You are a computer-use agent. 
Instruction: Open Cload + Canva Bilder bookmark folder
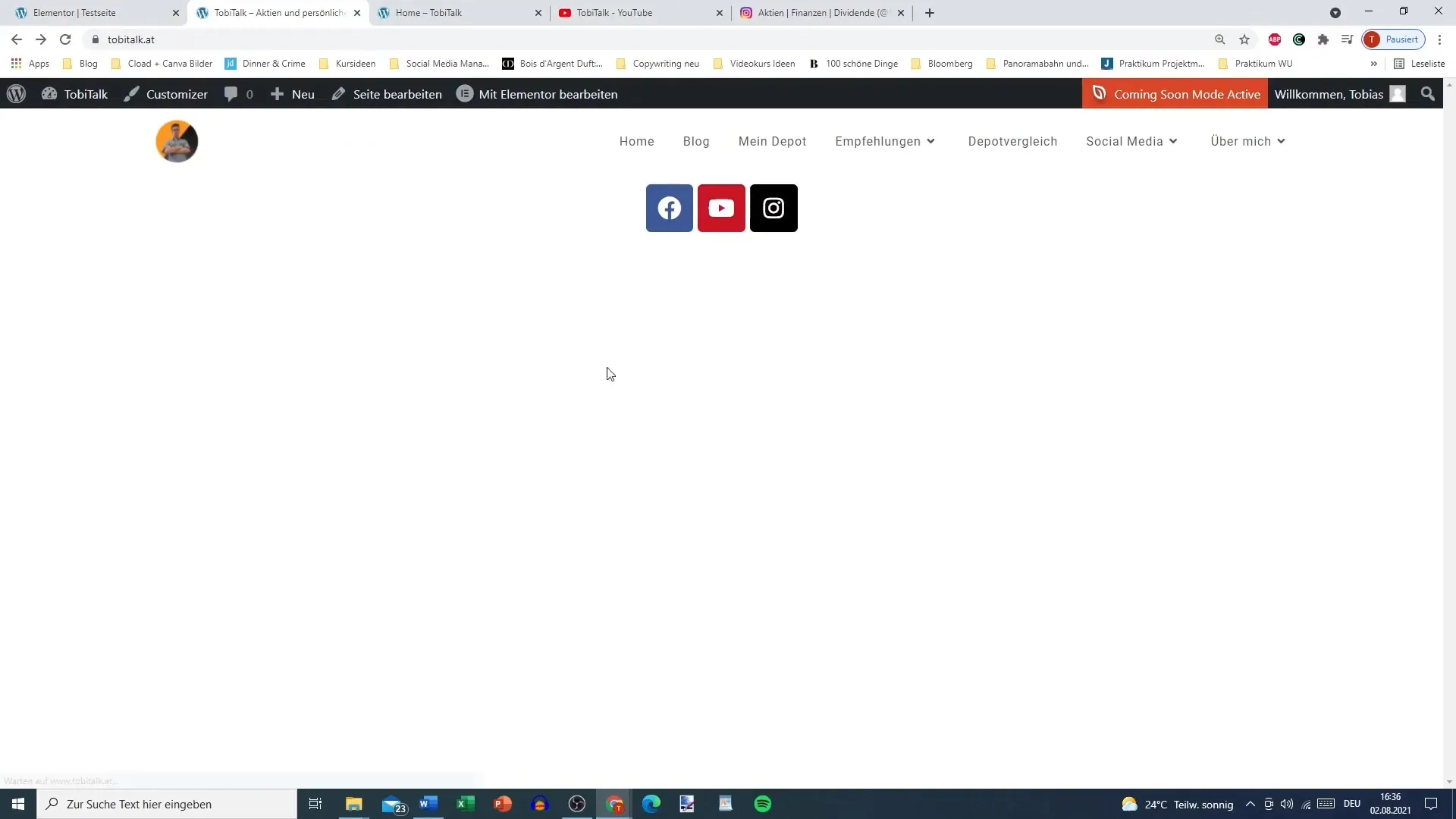[x=162, y=64]
